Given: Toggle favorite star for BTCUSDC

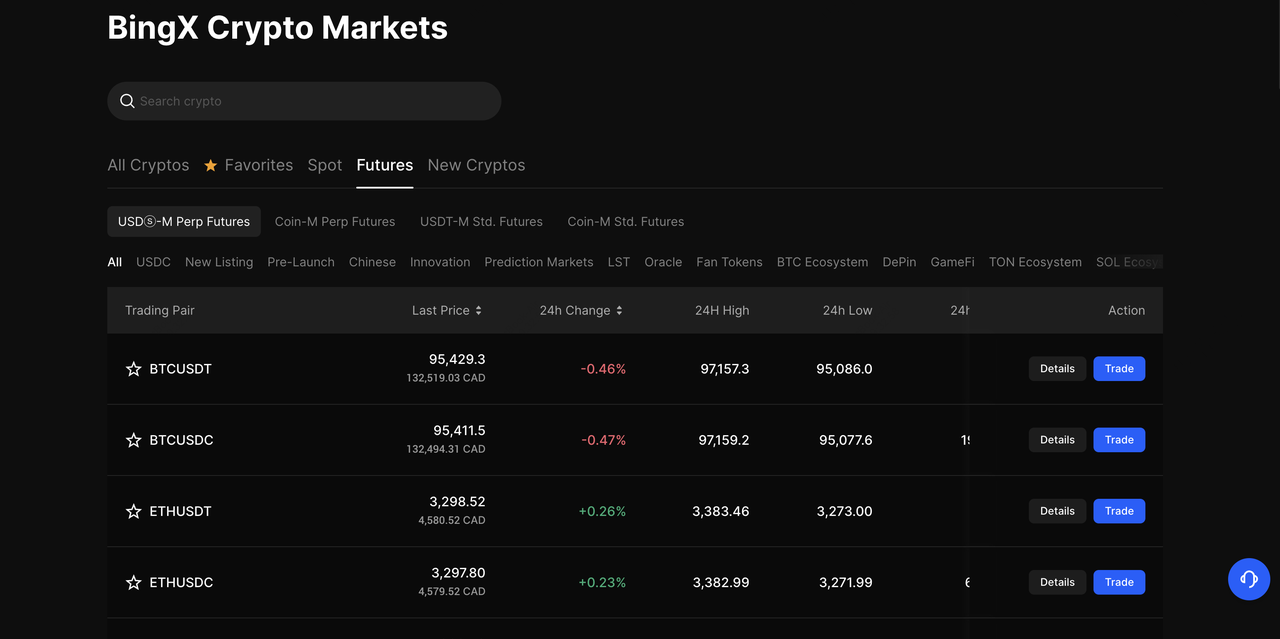Looking at the screenshot, I should pos(133,440).
